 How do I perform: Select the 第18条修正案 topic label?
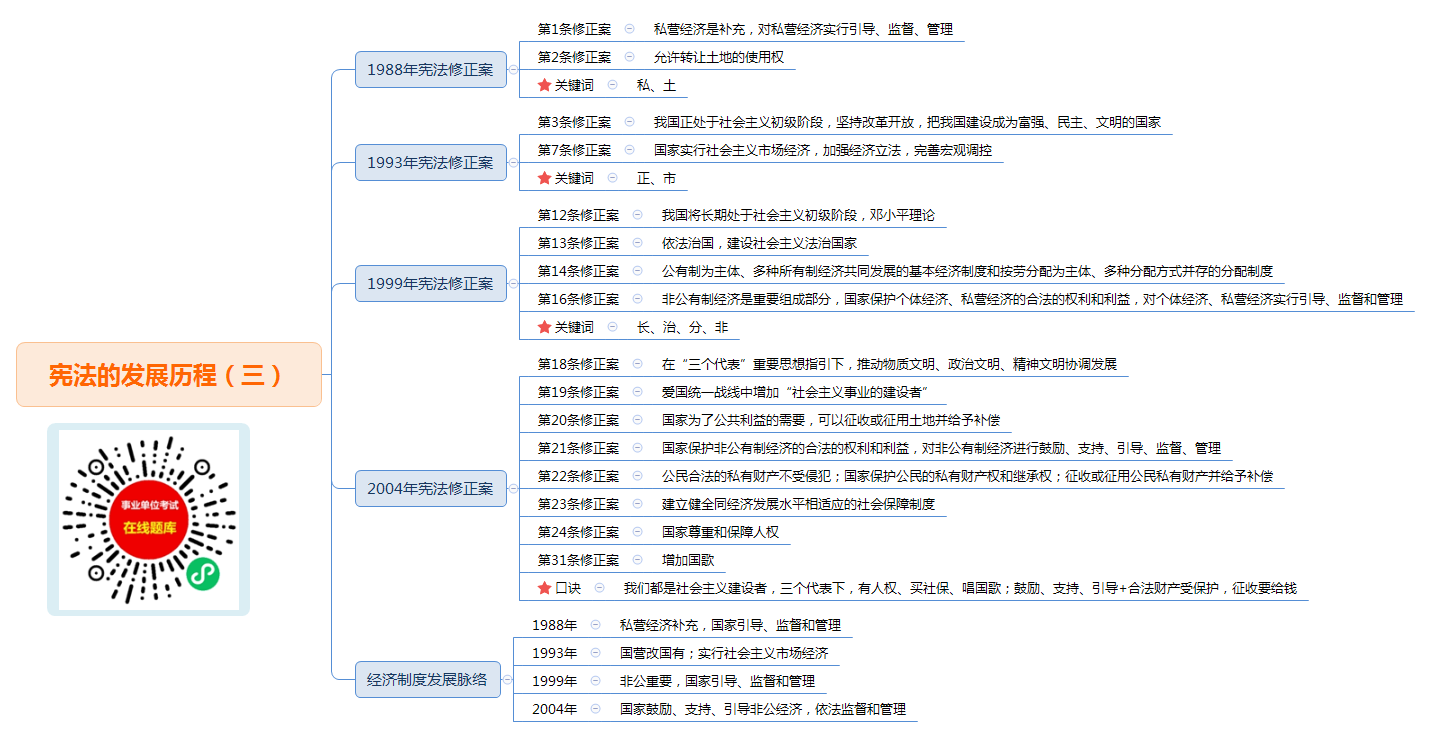pyautogui.click(x=578, y=364)
